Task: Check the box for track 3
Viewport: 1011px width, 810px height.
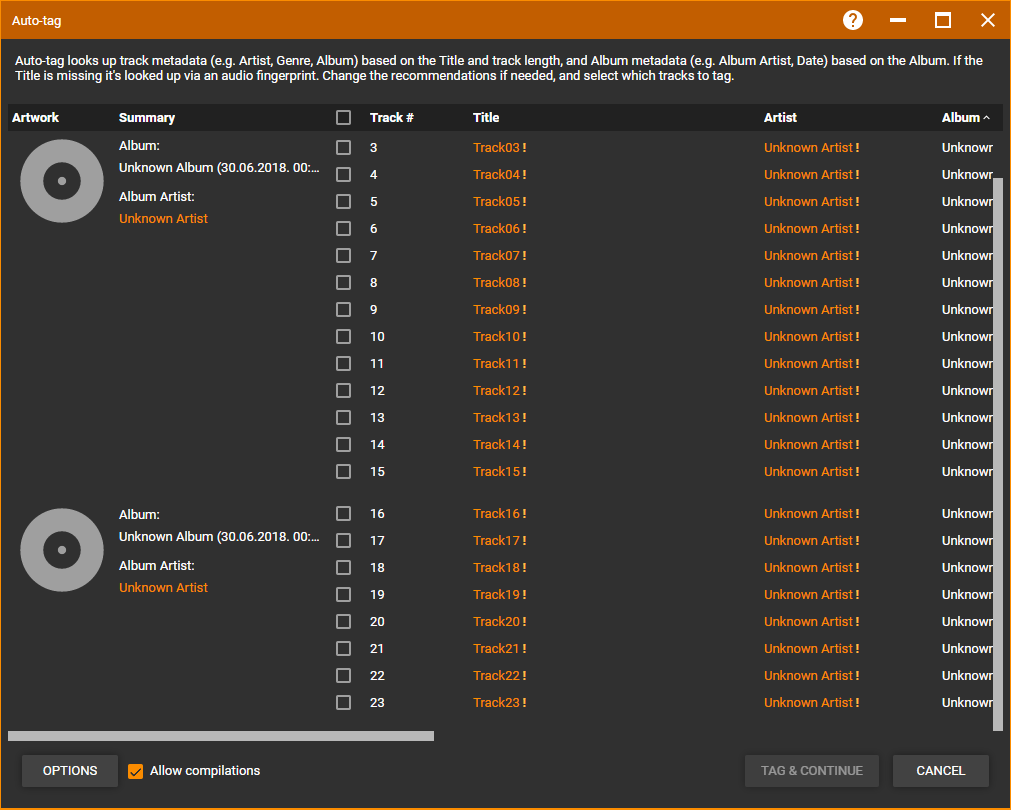Action: 344,148
